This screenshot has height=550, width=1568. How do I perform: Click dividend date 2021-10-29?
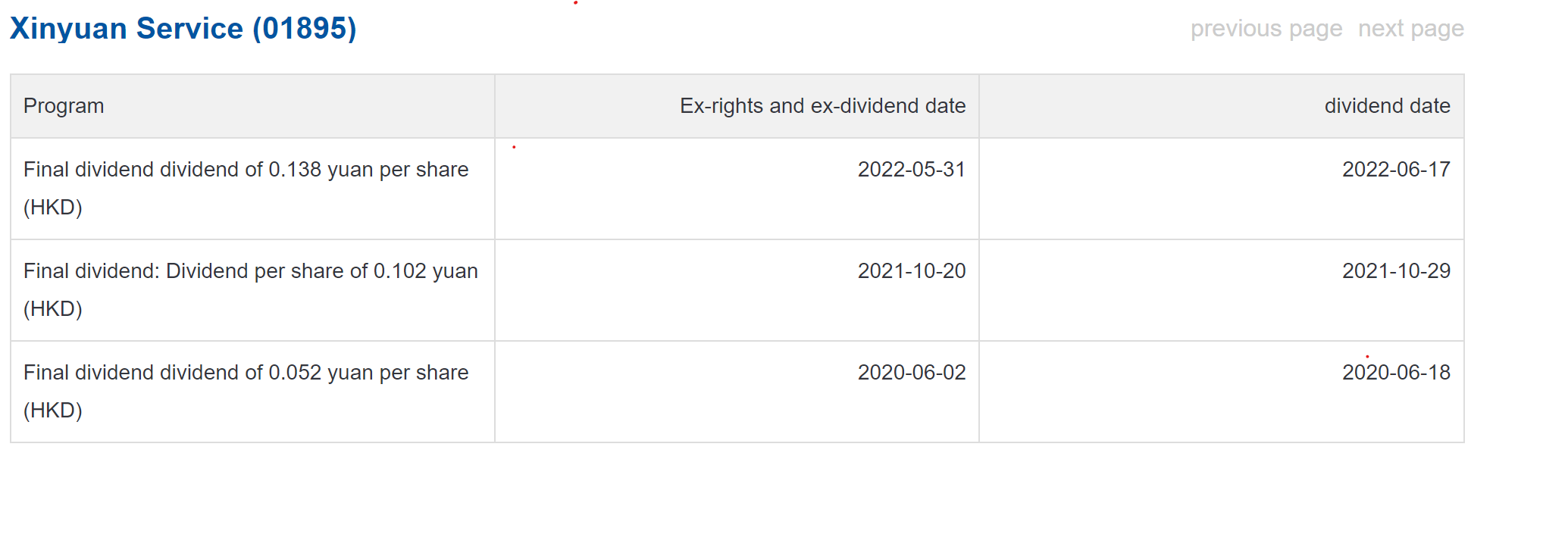(x=1396, y=271)
